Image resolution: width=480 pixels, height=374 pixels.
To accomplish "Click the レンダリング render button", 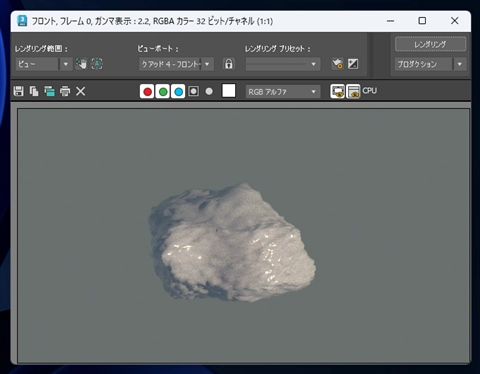I will point(430,44).
